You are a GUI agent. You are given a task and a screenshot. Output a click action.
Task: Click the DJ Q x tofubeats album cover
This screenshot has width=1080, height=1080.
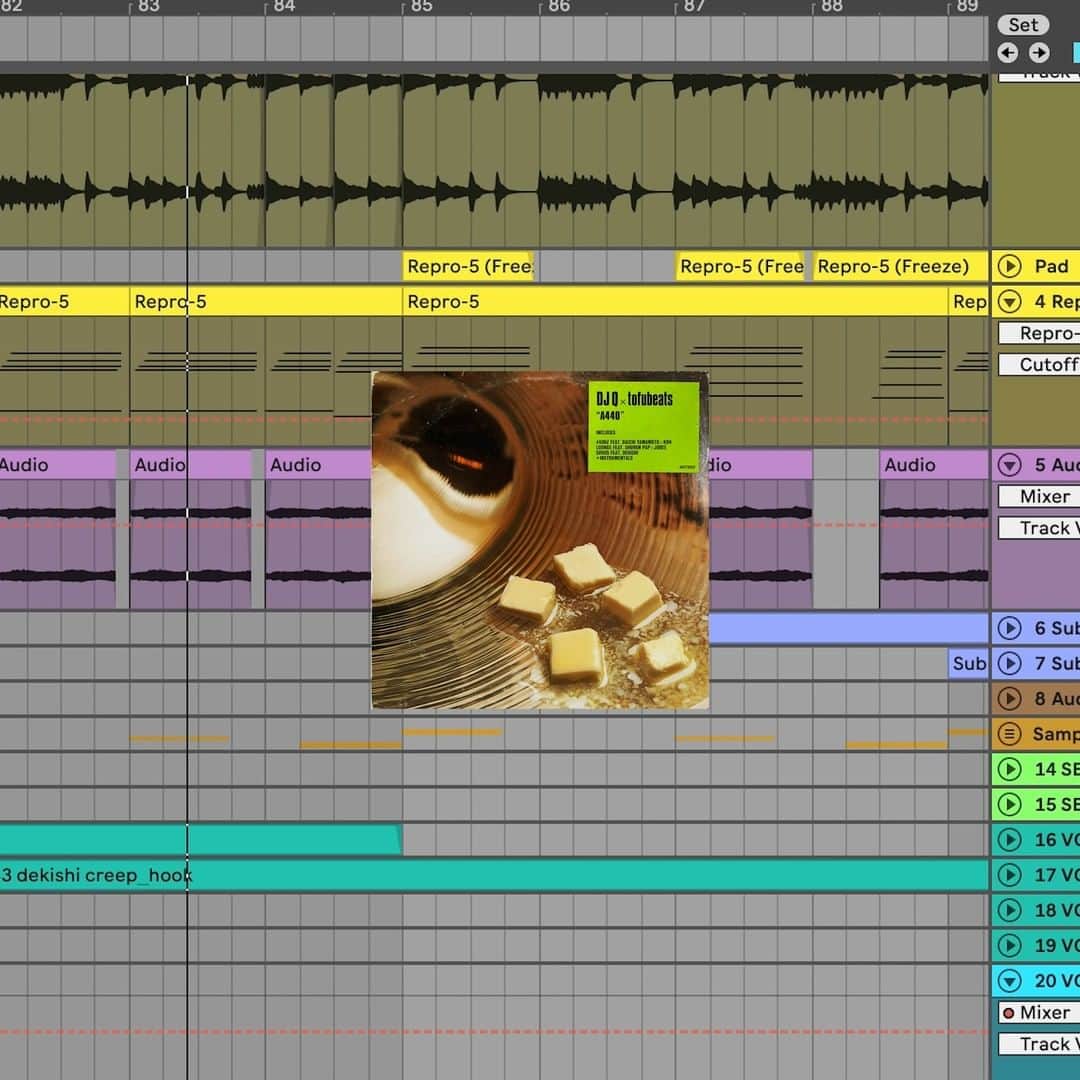pyautogui.click(x=540, y=540)
